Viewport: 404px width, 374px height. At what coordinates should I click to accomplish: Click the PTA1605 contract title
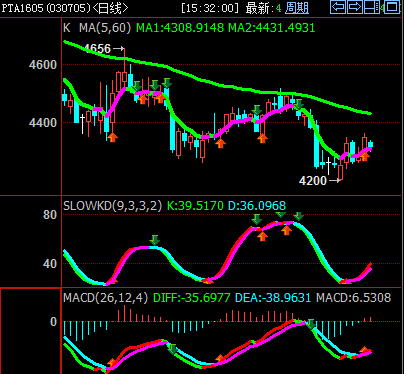tap(22, 8)
